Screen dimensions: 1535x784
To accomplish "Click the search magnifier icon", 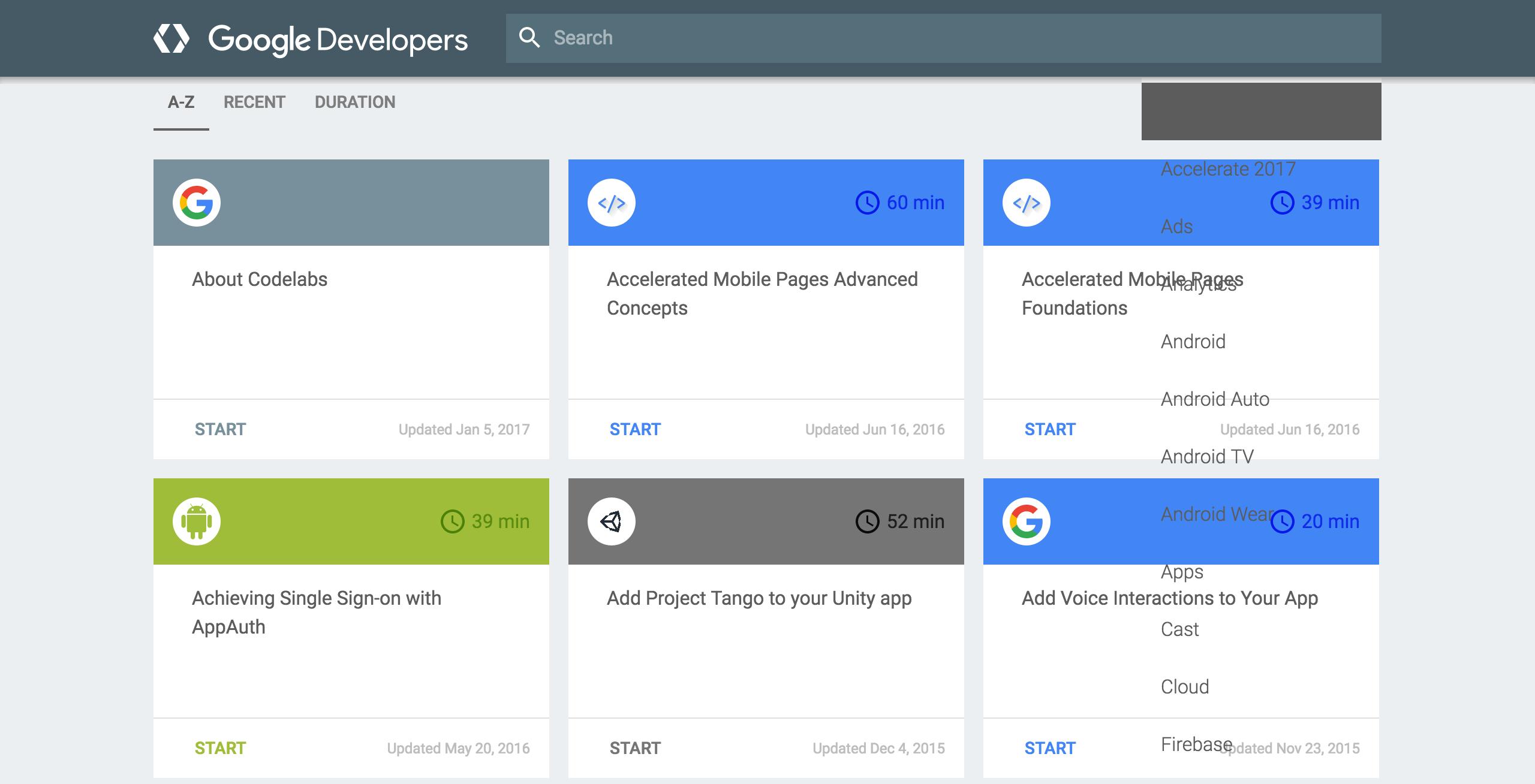I will (529, 38).
